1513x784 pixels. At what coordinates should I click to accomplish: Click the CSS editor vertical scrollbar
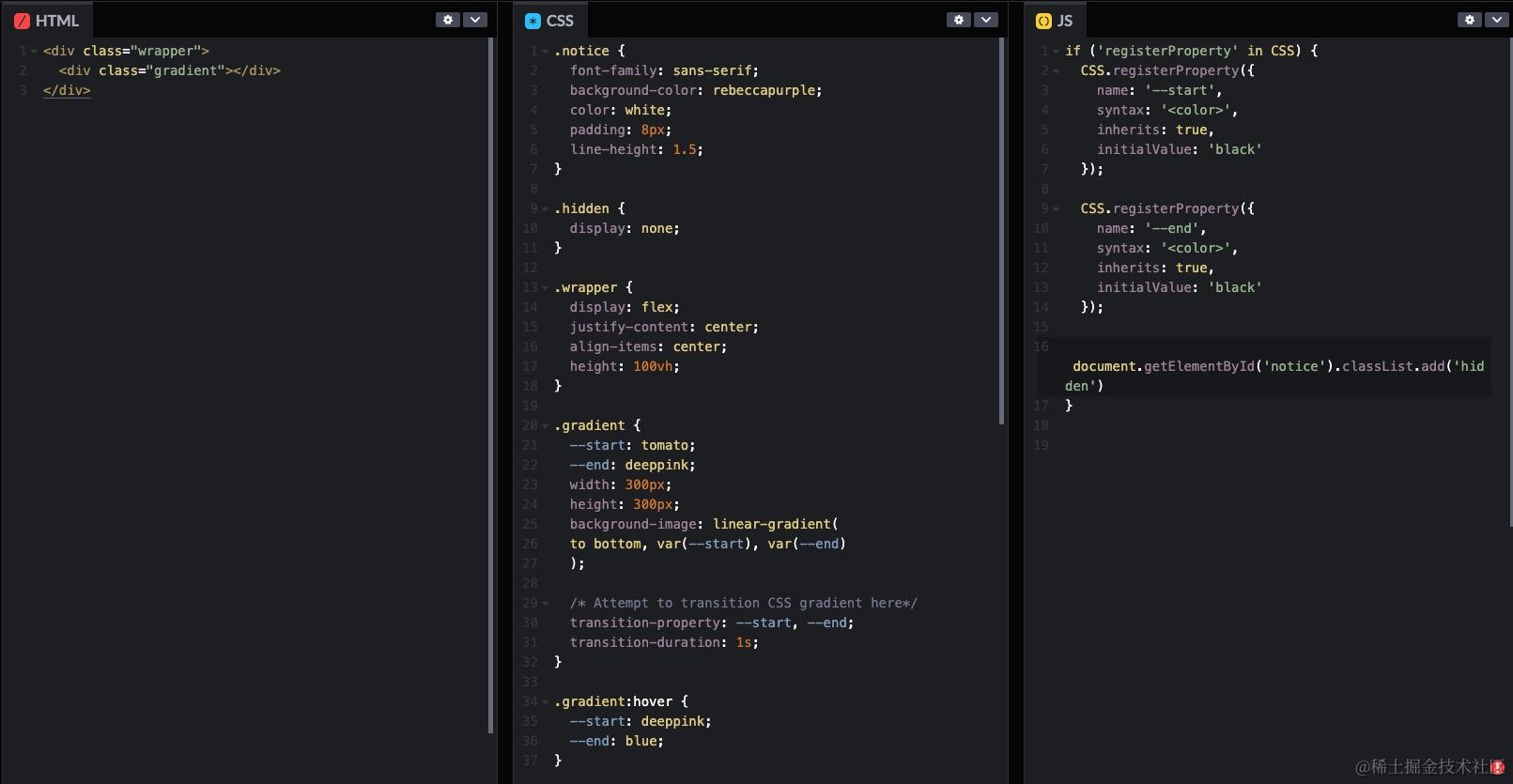[1001, 232]
